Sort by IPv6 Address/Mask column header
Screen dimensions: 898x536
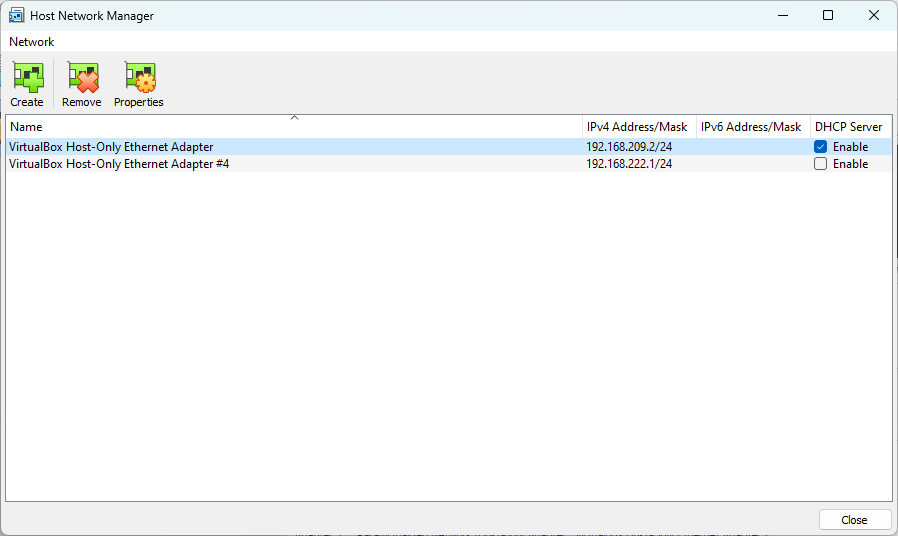click(753, 127)
